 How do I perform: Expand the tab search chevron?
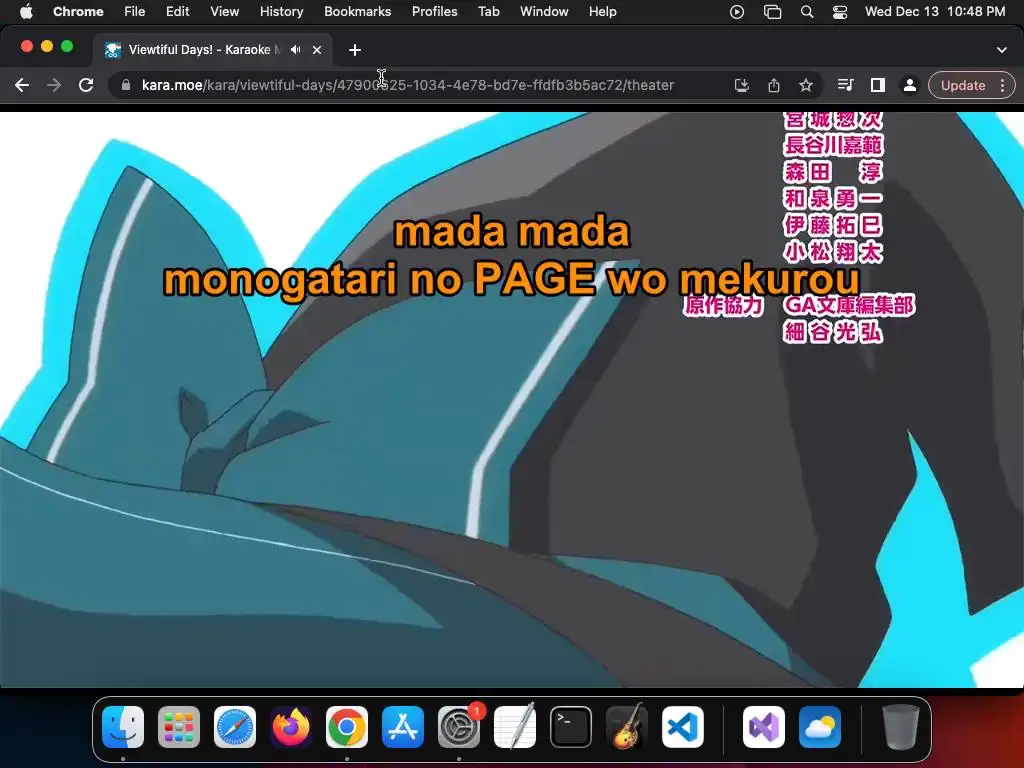pyautogui.click(x=1002, y=50)
